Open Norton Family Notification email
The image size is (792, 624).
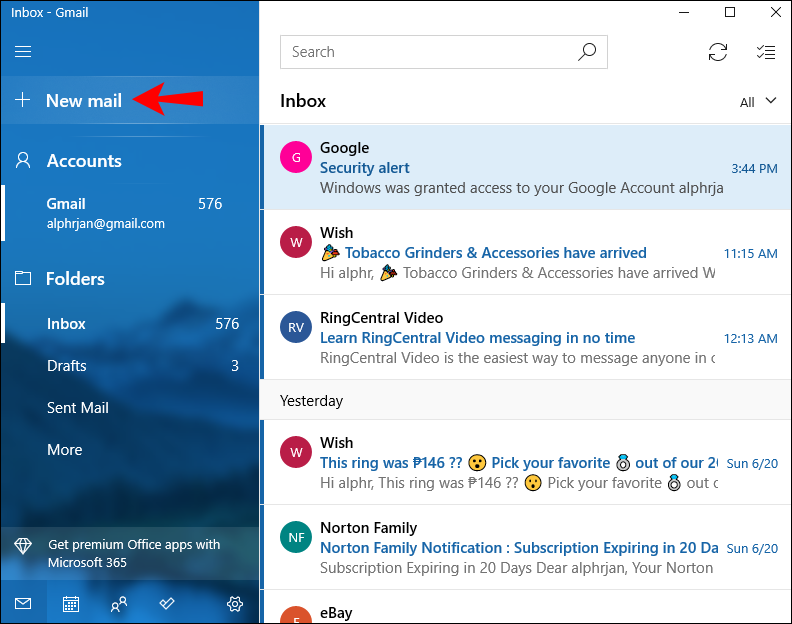527,547
